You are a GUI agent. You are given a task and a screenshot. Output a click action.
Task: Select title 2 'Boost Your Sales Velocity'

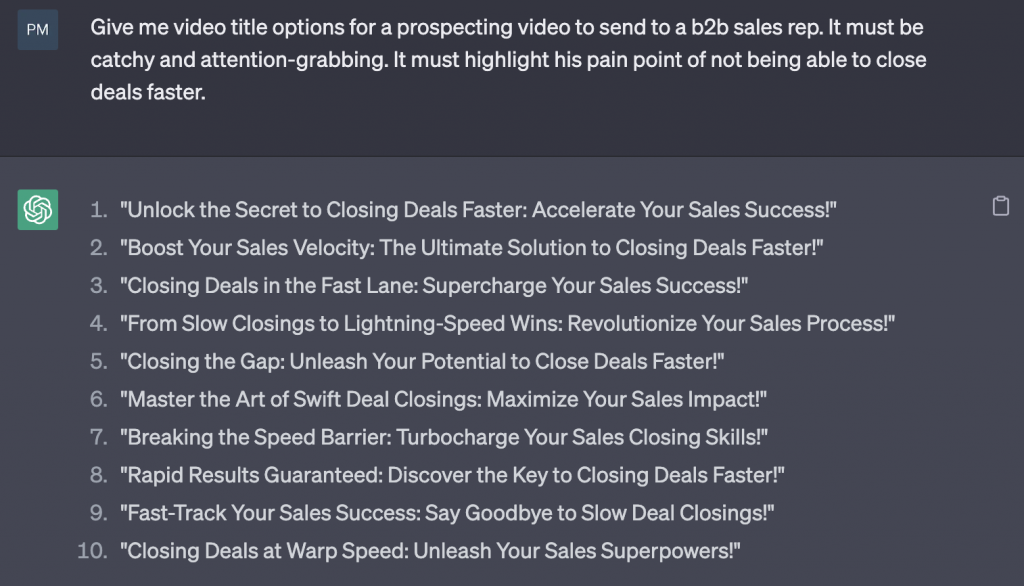(x=472, y=248)
